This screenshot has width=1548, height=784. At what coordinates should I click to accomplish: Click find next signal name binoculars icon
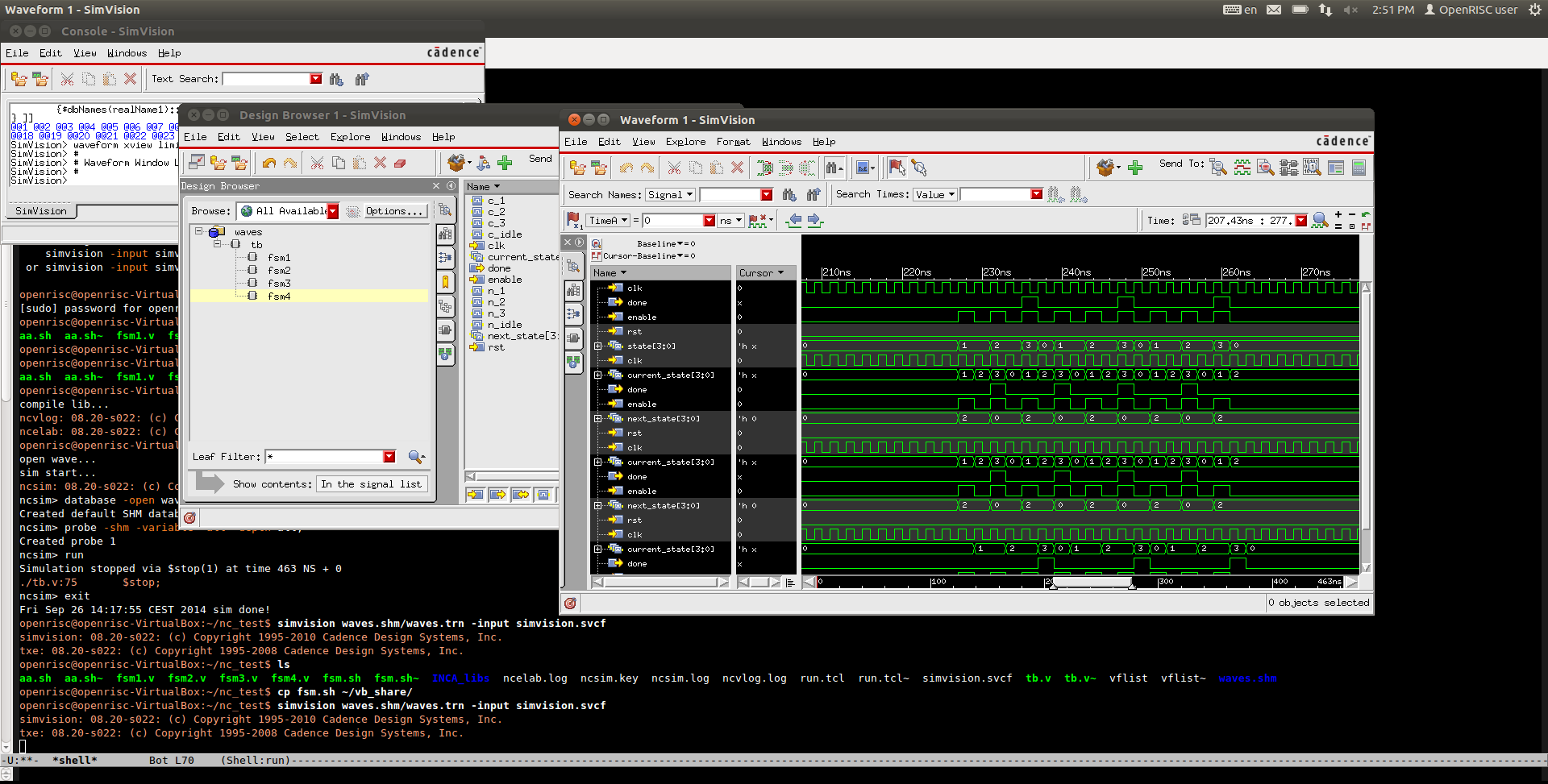point(789,194)
